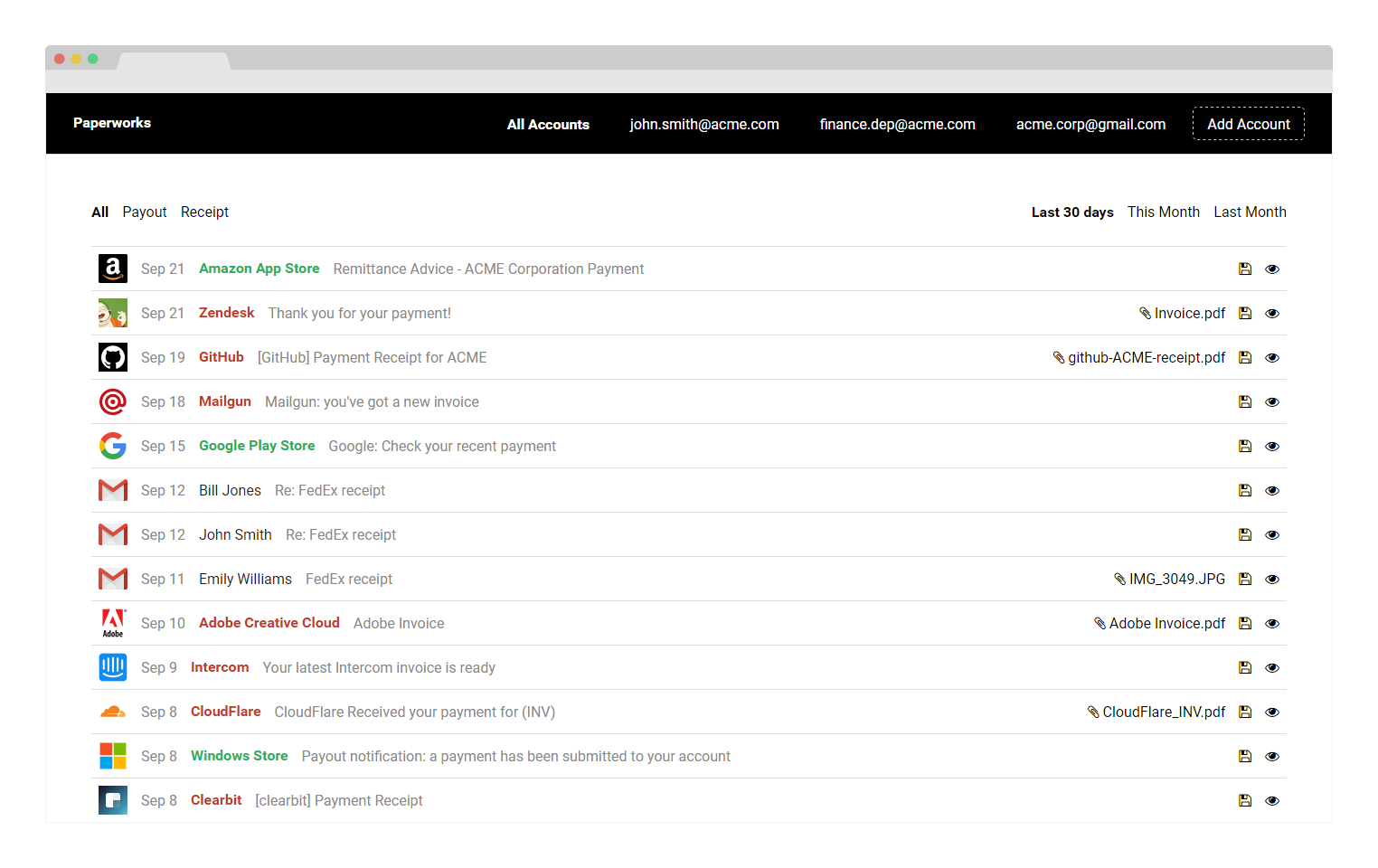
Task: Filter to This Month
Action: [1164, 212]
